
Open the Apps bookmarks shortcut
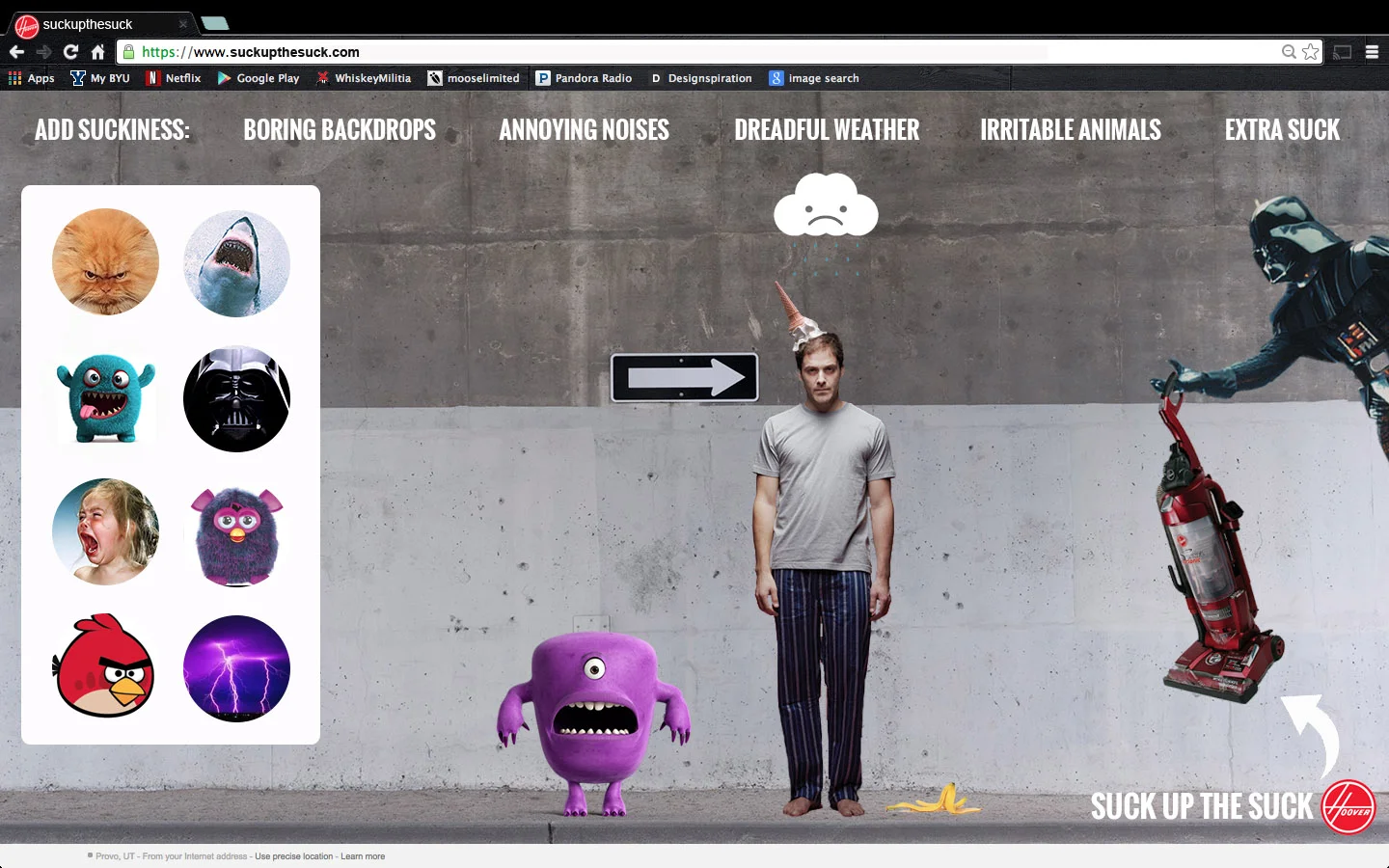coord(32,78)
